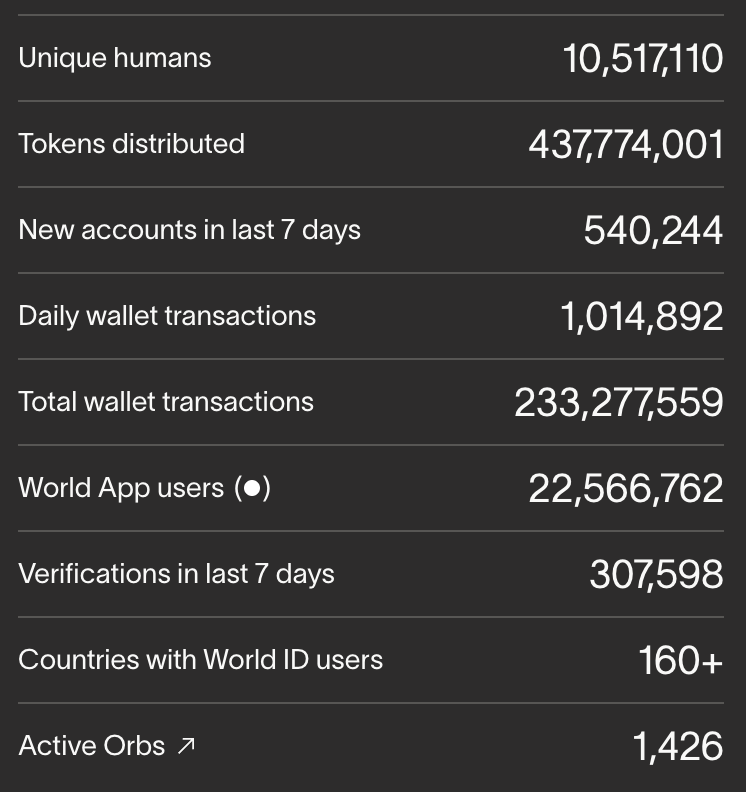This screenshot has width=746, height=792.
Task: Select Verifications in last 7 days label
Action: [176, 574]
